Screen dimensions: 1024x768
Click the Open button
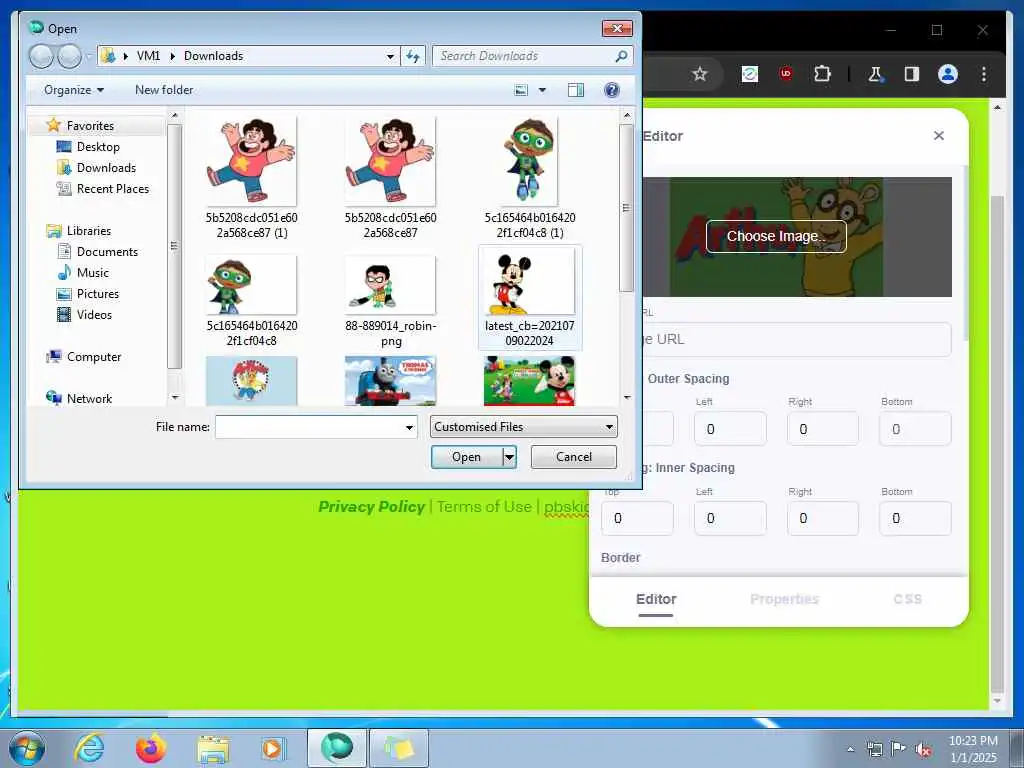467,457
